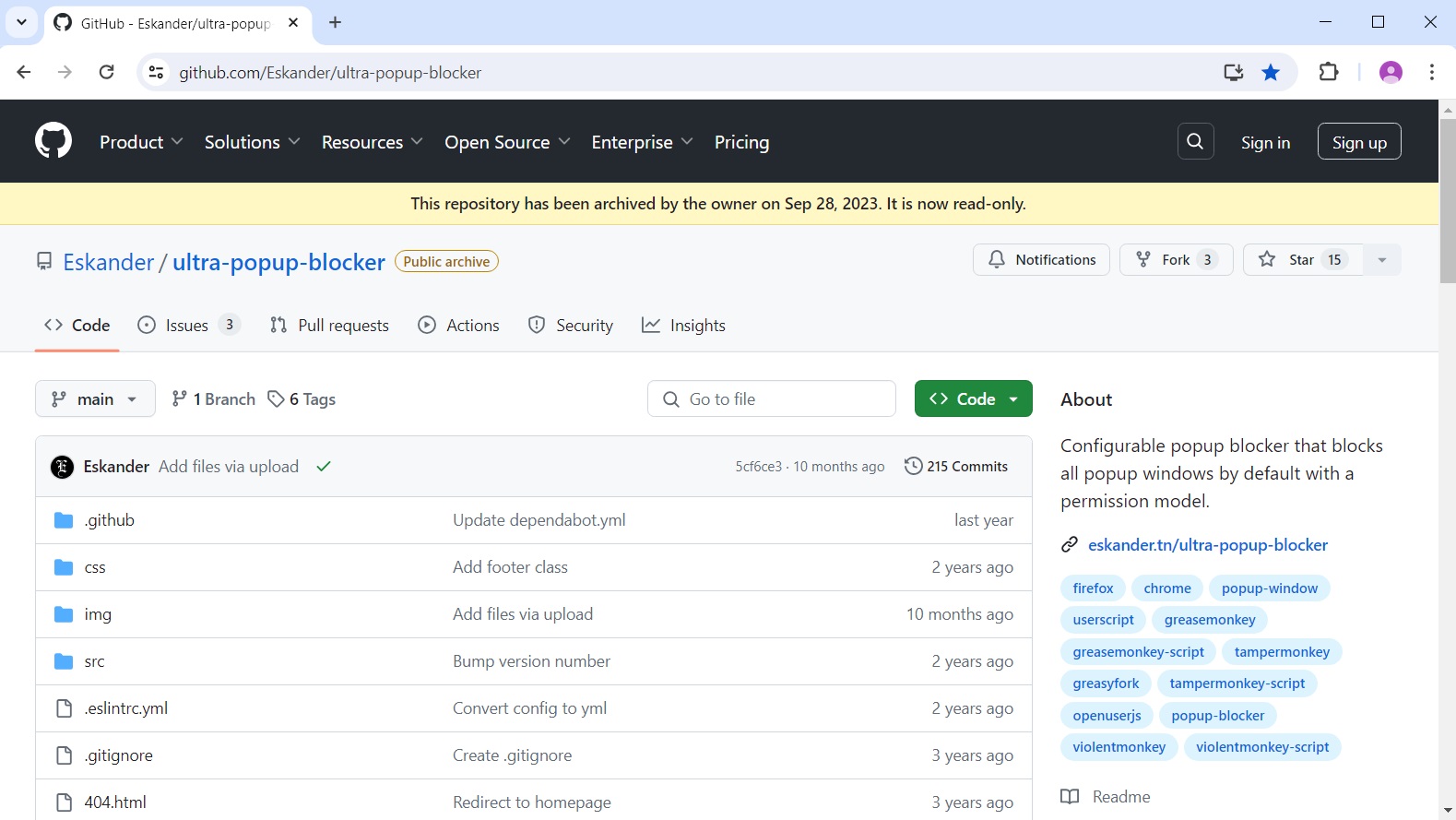Expand the Resources menu
This screenshot has width=1456, height=820.
pos(372,142)
